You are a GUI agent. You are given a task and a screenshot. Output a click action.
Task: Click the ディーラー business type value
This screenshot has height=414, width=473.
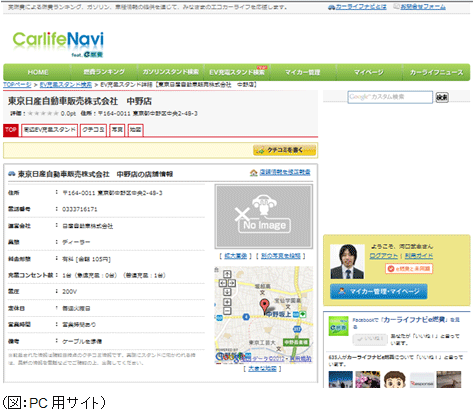(76, 242)
